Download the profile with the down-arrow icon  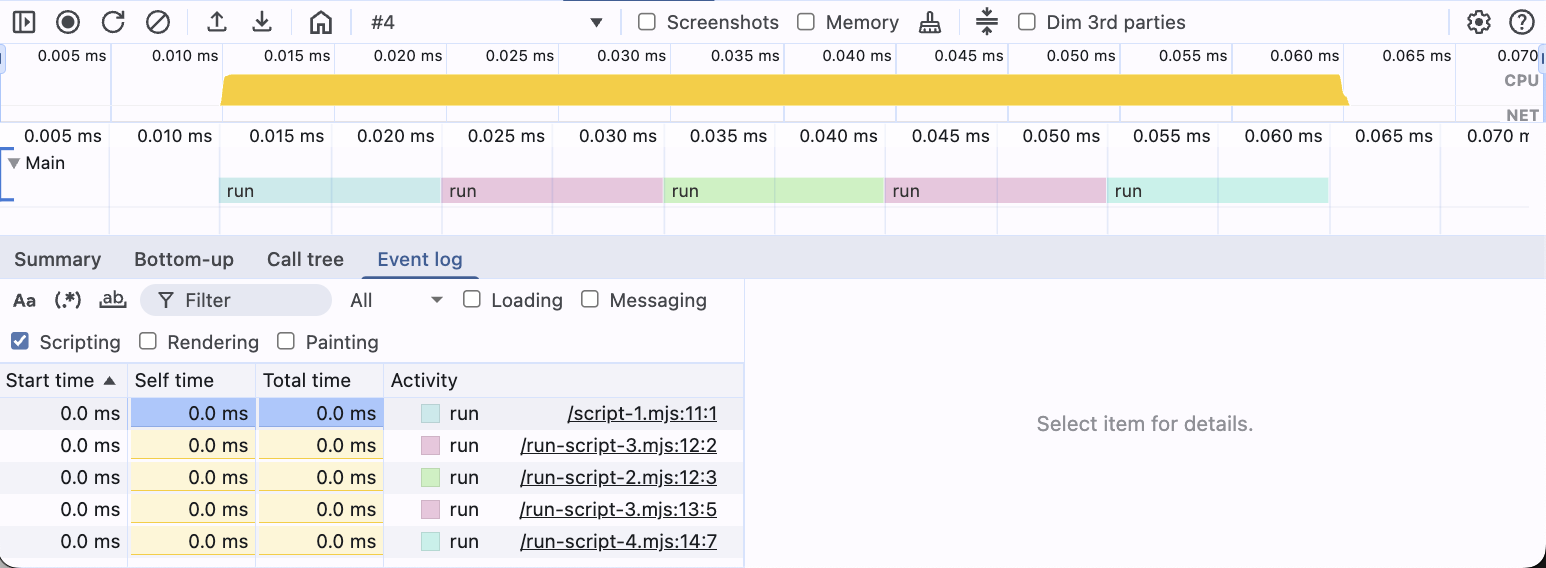pyautogui.click(x=262, y=22)
